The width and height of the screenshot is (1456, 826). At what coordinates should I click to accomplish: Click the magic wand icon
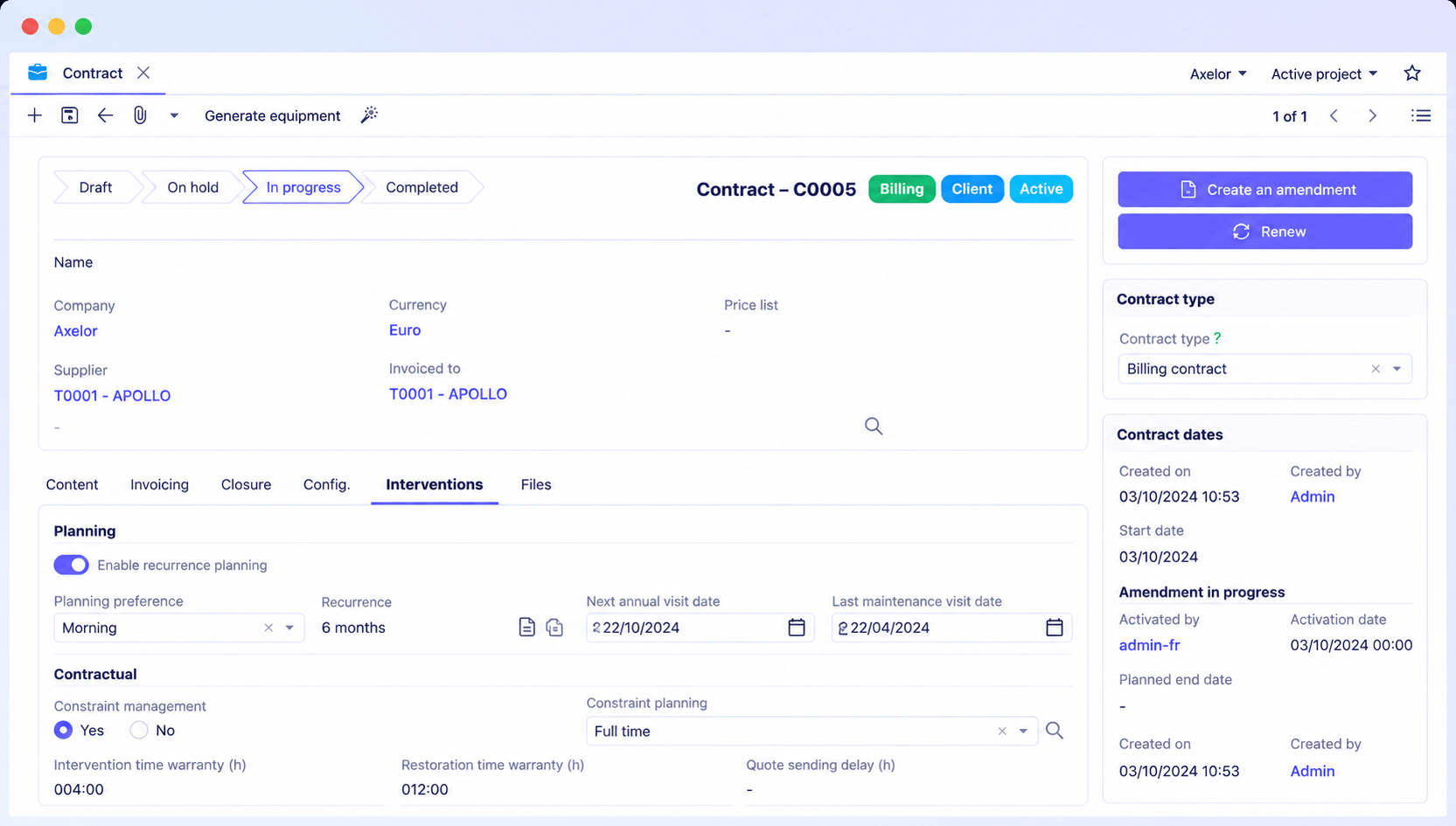point(369,115)
